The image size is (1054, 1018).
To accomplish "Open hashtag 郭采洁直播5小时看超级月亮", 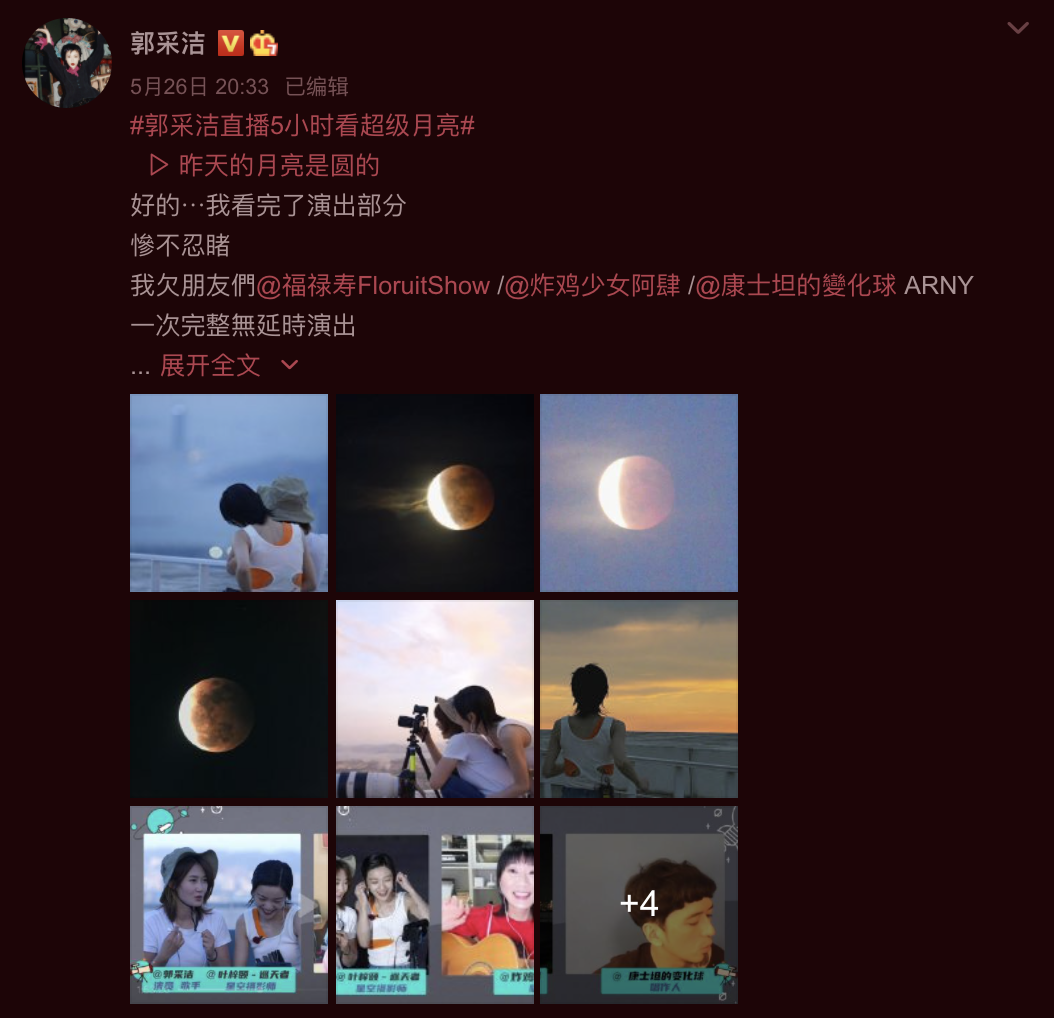I will (302, 125).
